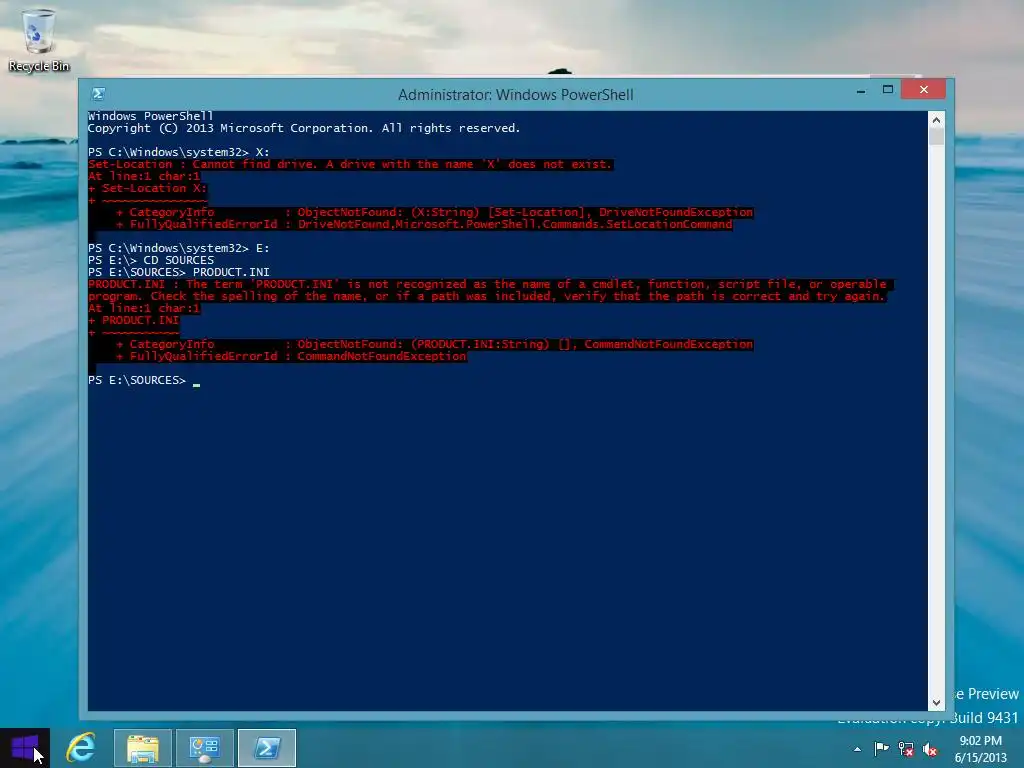Click the scrollbar up arrow in PowerShell
1024x768 pixels.
tap(936, 120)
